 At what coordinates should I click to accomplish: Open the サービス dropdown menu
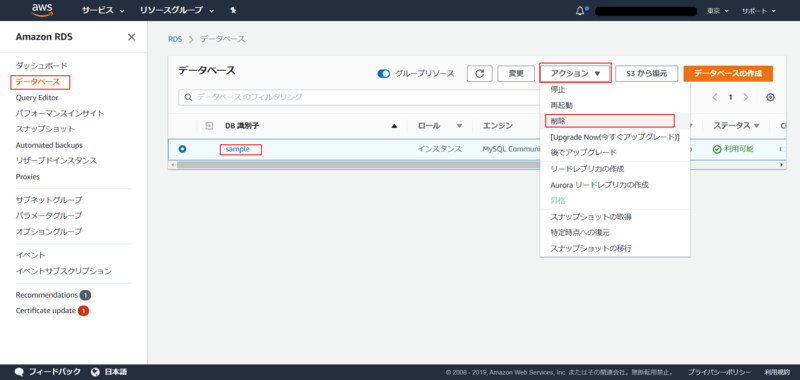(104, 10)
